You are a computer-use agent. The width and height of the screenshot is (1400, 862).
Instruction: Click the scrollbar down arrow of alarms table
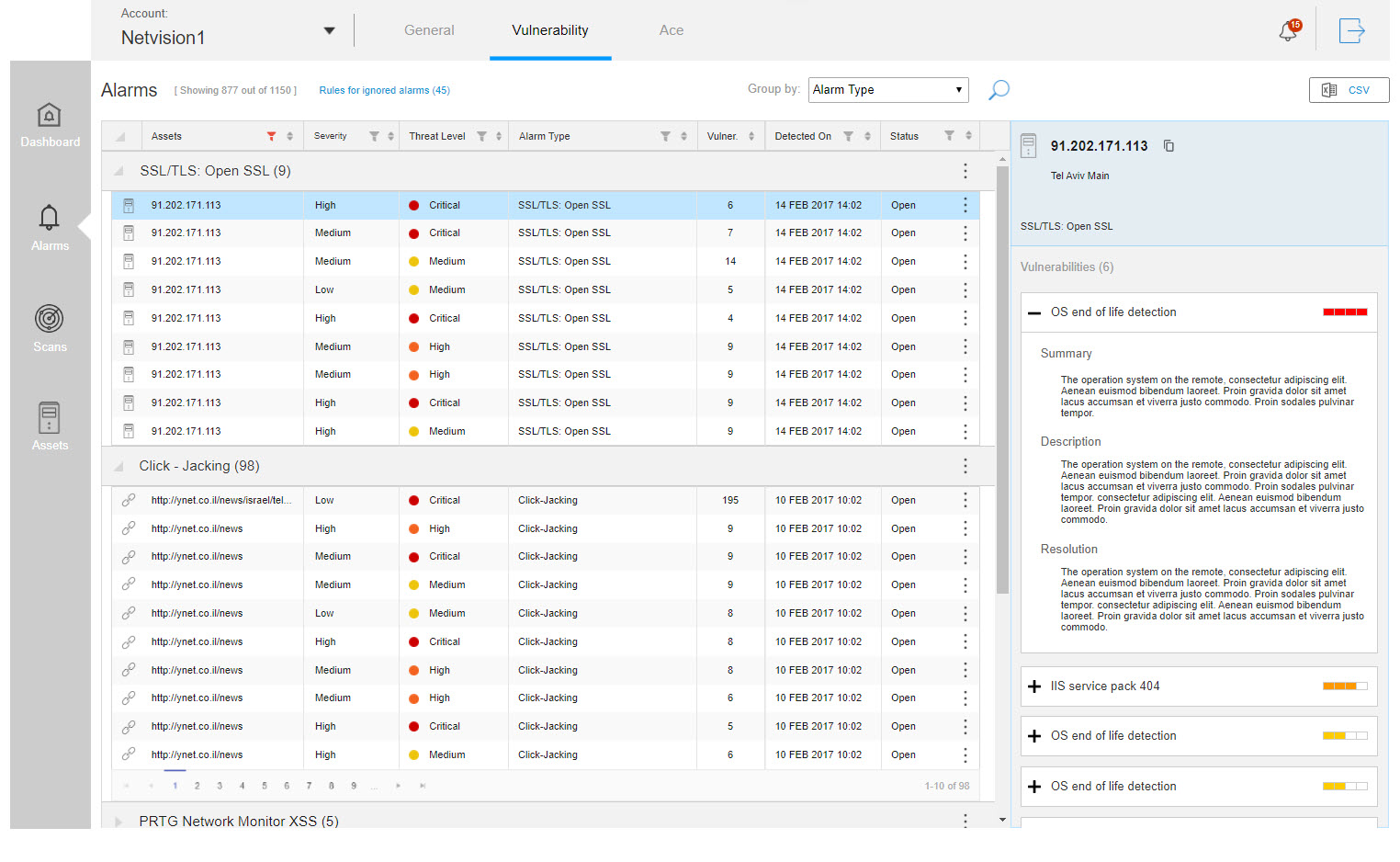(1002, 820)
